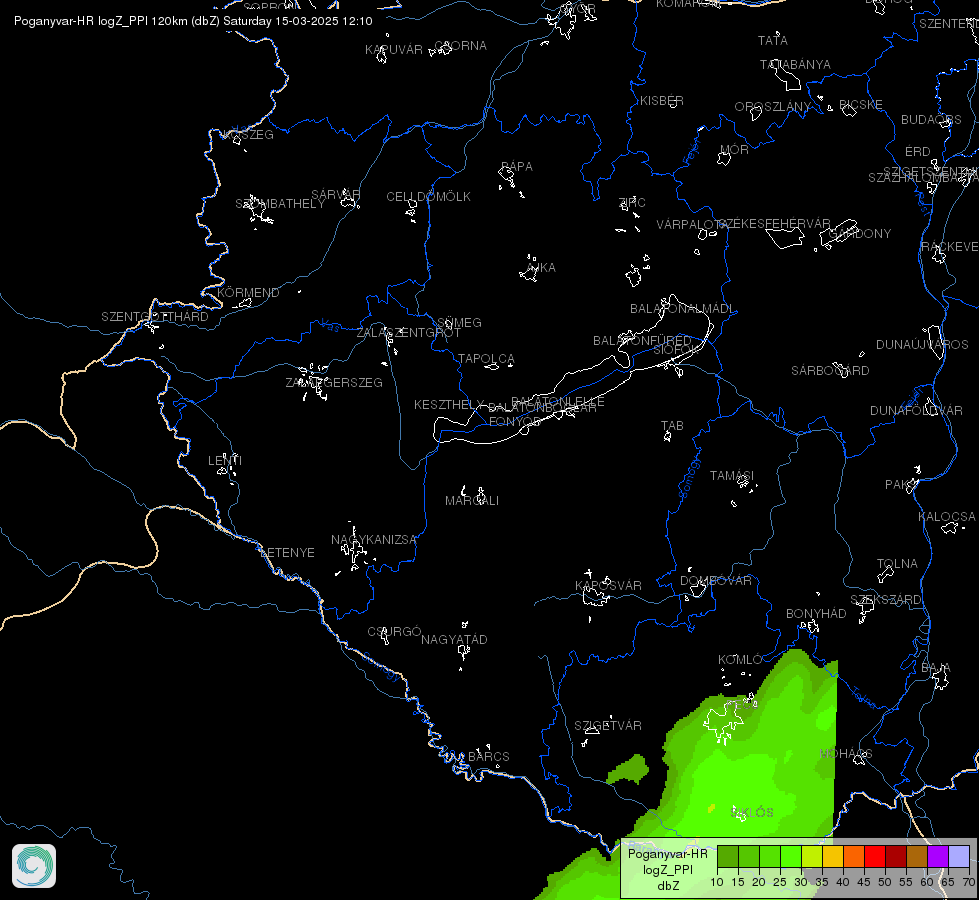Click the 55-60 dBZ brown legend swatch
Screen dimensions: 979x900
click(x=917, y=857)
